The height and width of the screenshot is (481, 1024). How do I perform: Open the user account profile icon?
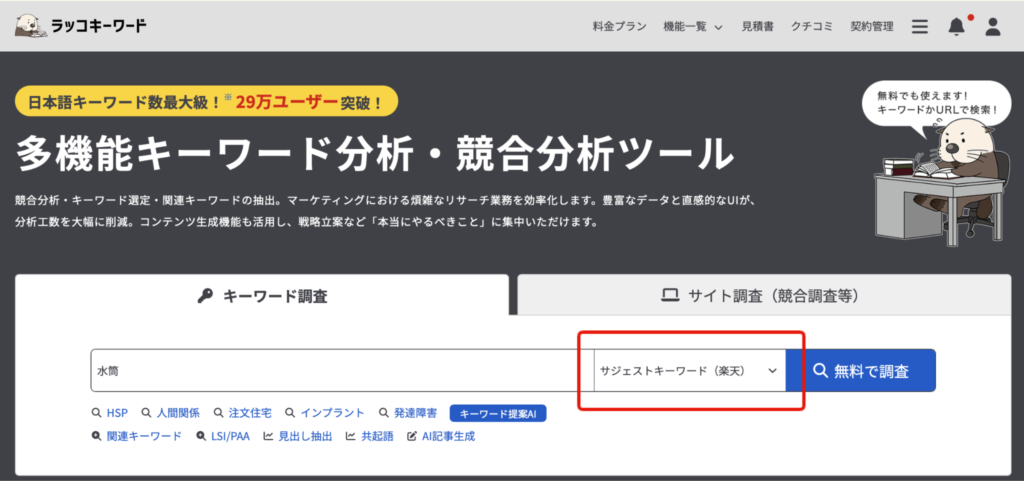pos(992,27)
